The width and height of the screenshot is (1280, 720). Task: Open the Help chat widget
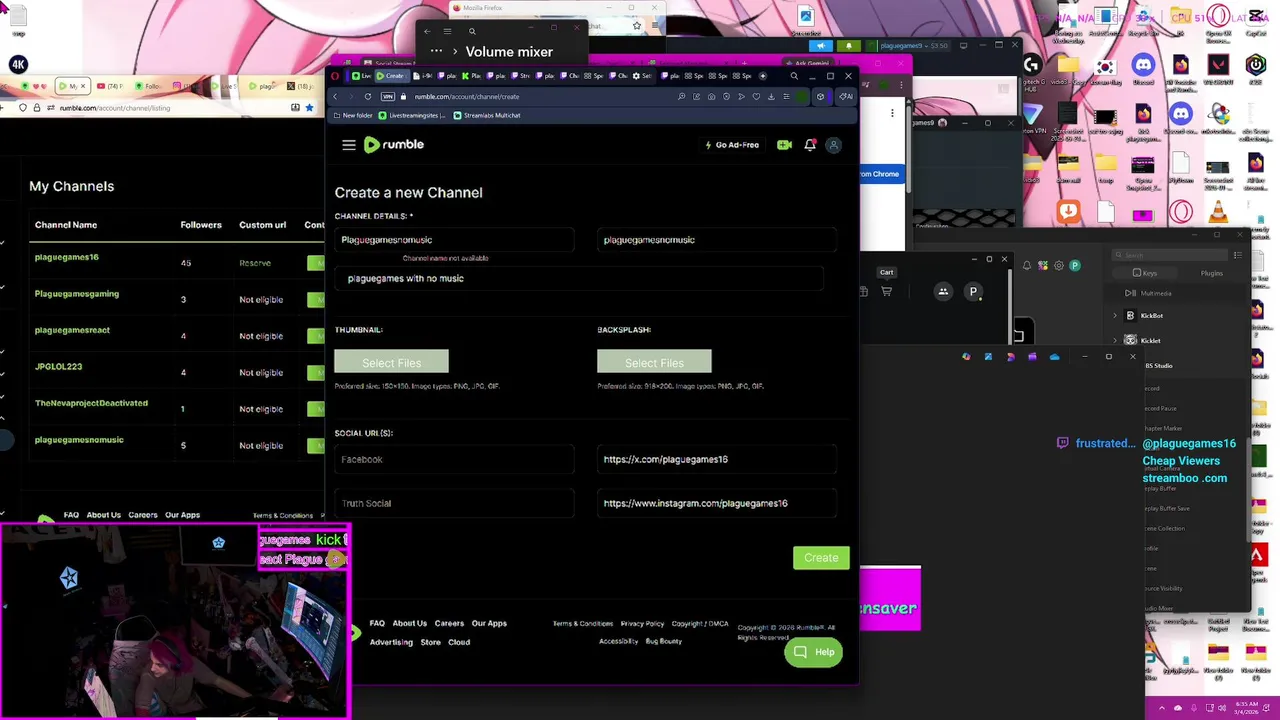813,652
